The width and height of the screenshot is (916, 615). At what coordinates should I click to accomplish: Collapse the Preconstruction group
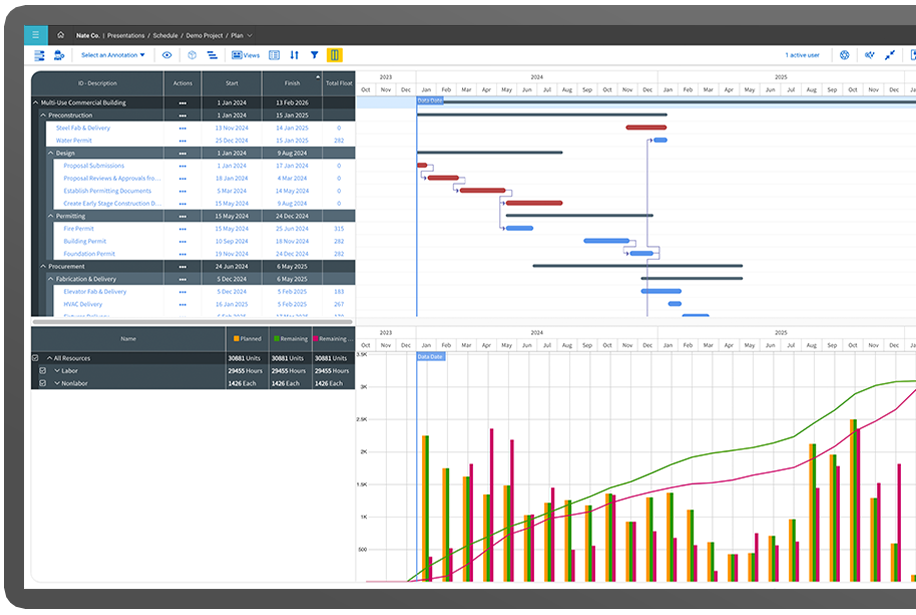tap(43, 116)
